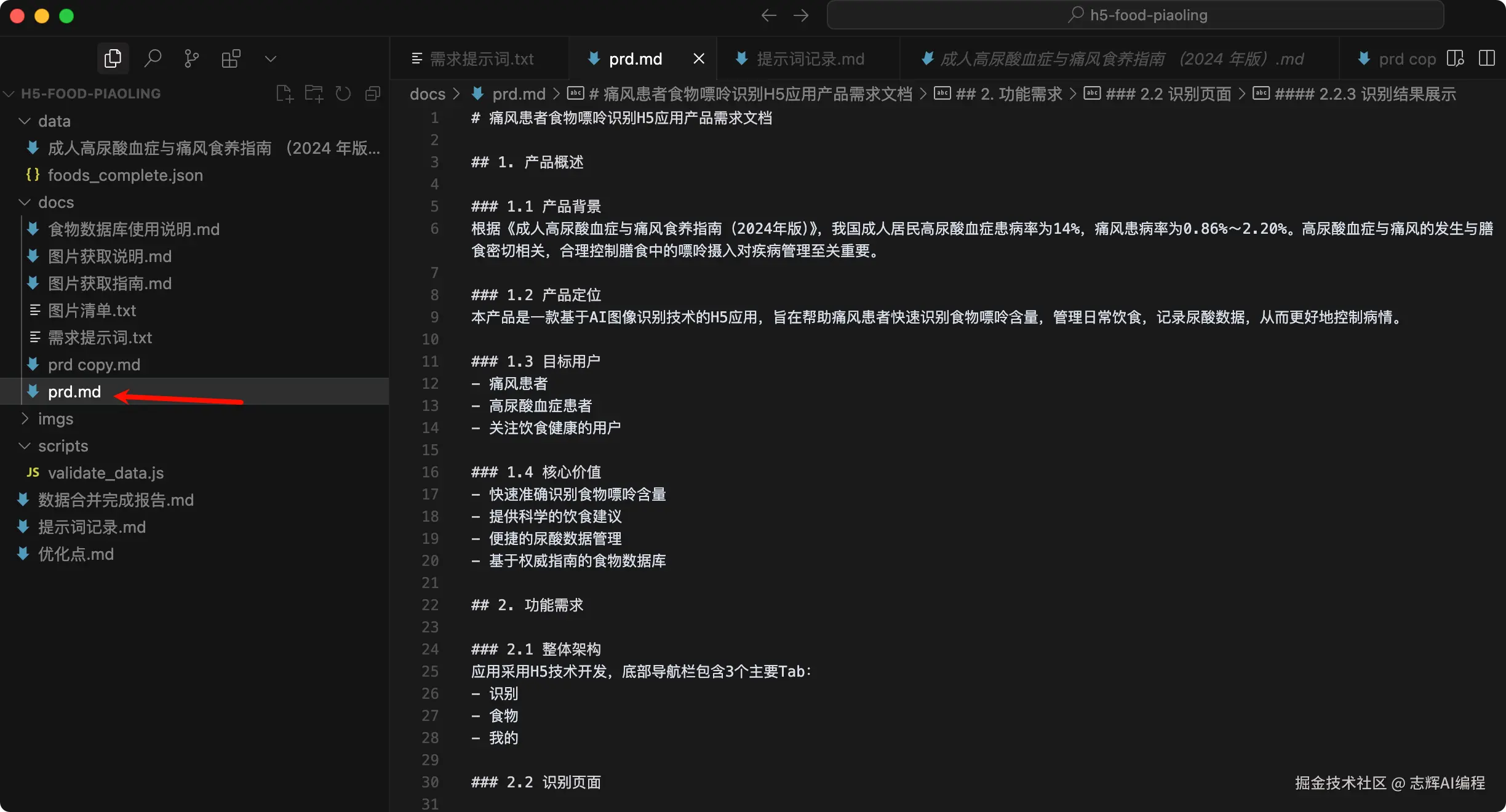Click the docs breadcrumb segment
The width and height of the screenshot is (1506, 812).
427,94
